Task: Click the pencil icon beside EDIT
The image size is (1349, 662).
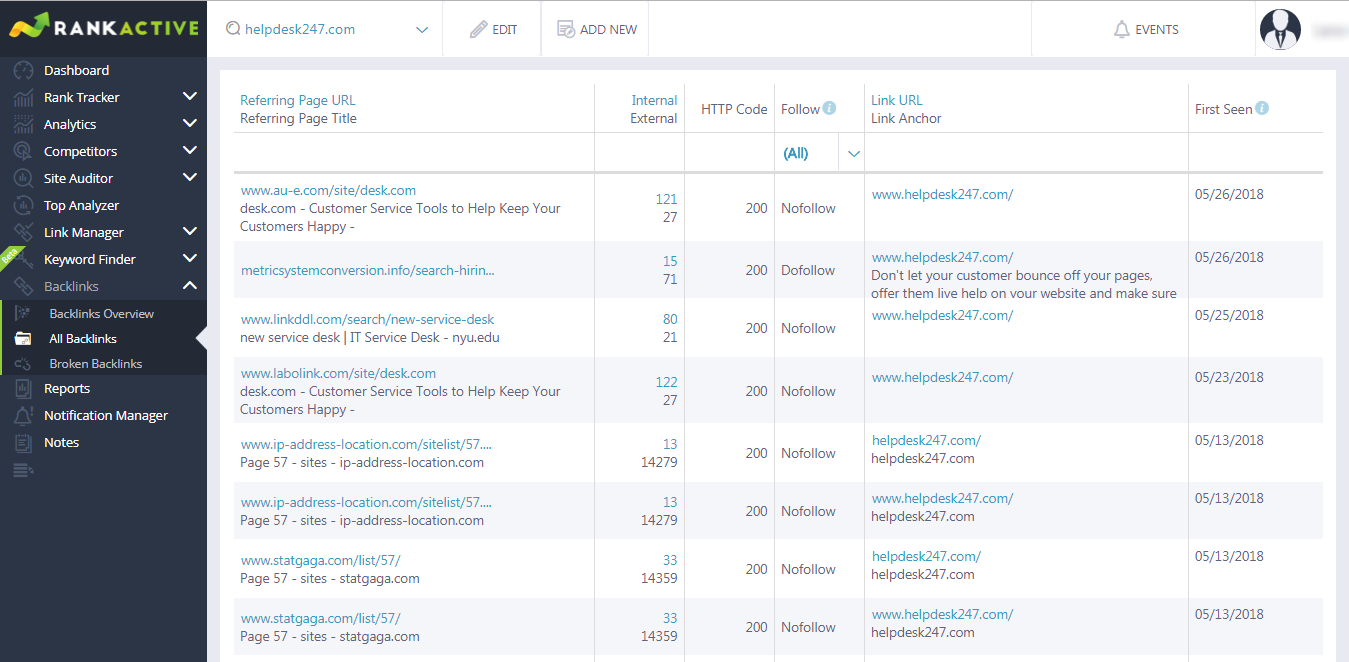Action: [479, 30]
